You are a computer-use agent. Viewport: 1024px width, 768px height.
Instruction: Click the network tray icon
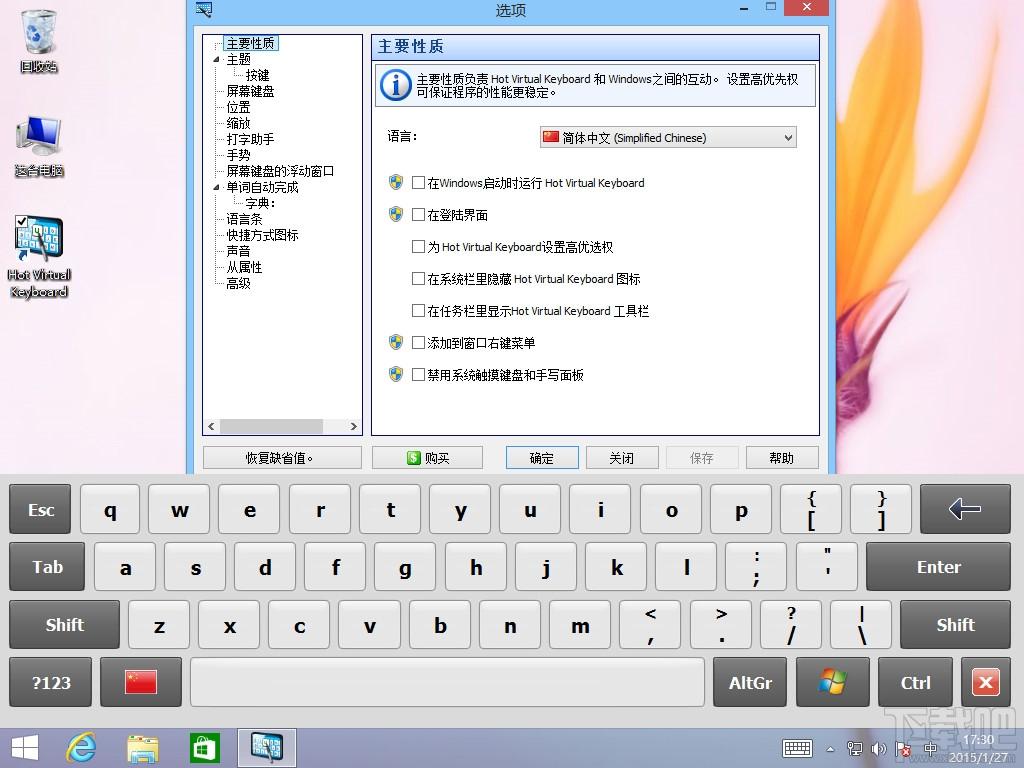pyautogui.click(x=854, y=749)
